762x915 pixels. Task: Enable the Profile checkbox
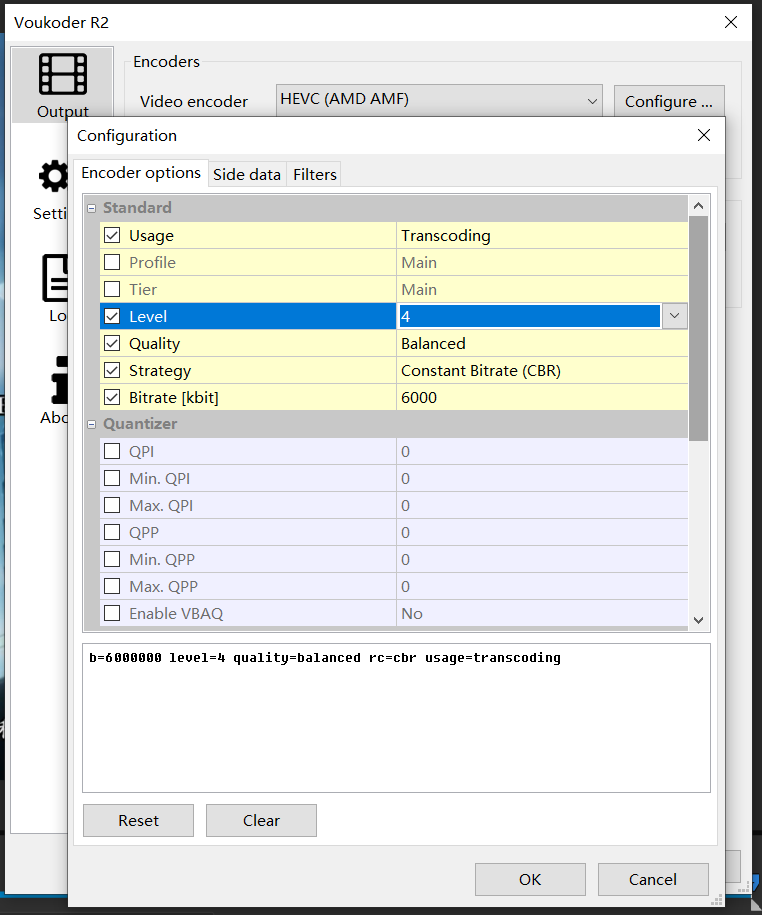[x=112, y=263]
